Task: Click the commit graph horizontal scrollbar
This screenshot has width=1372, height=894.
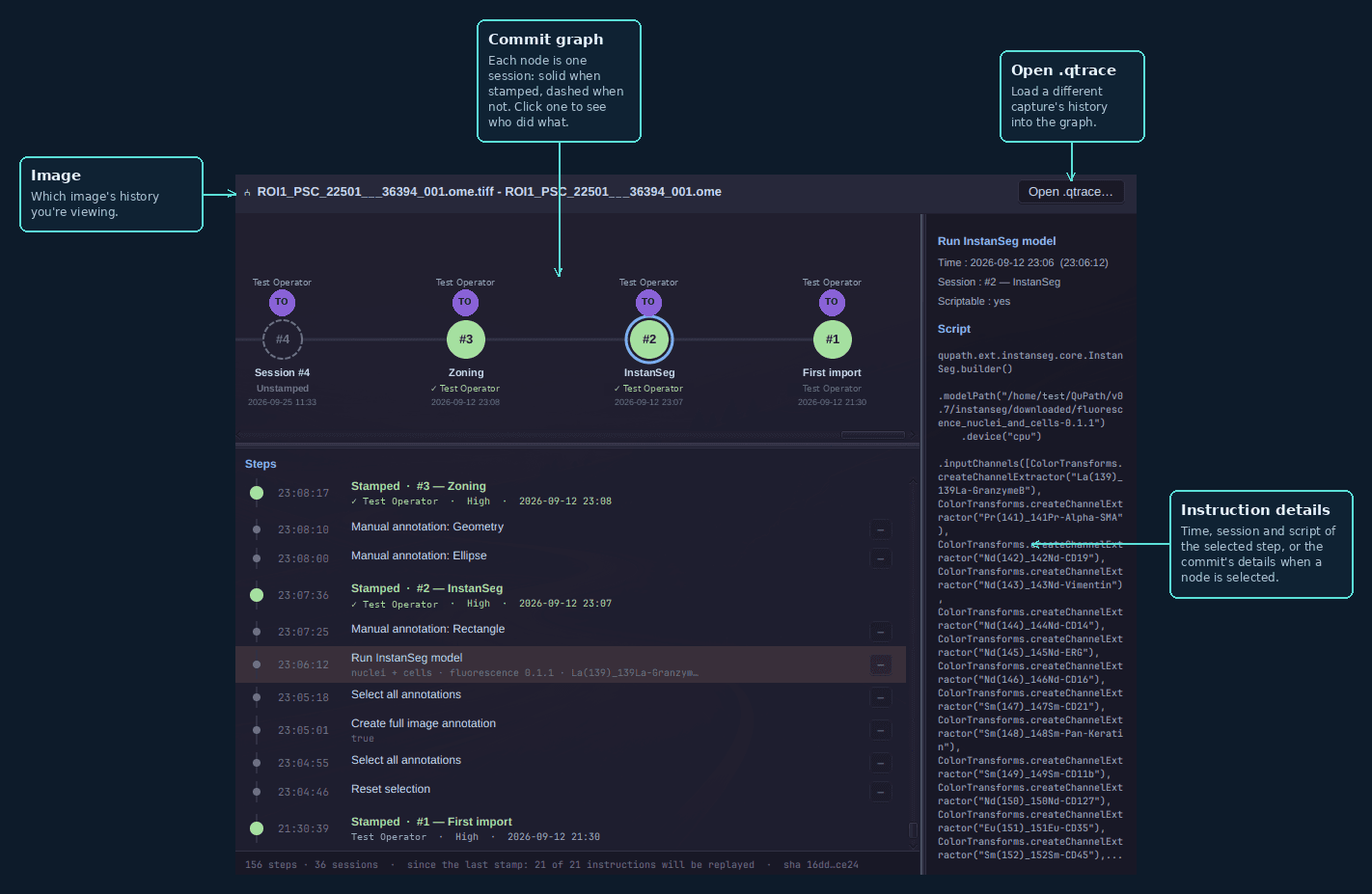Action: (x=873, y=435)
